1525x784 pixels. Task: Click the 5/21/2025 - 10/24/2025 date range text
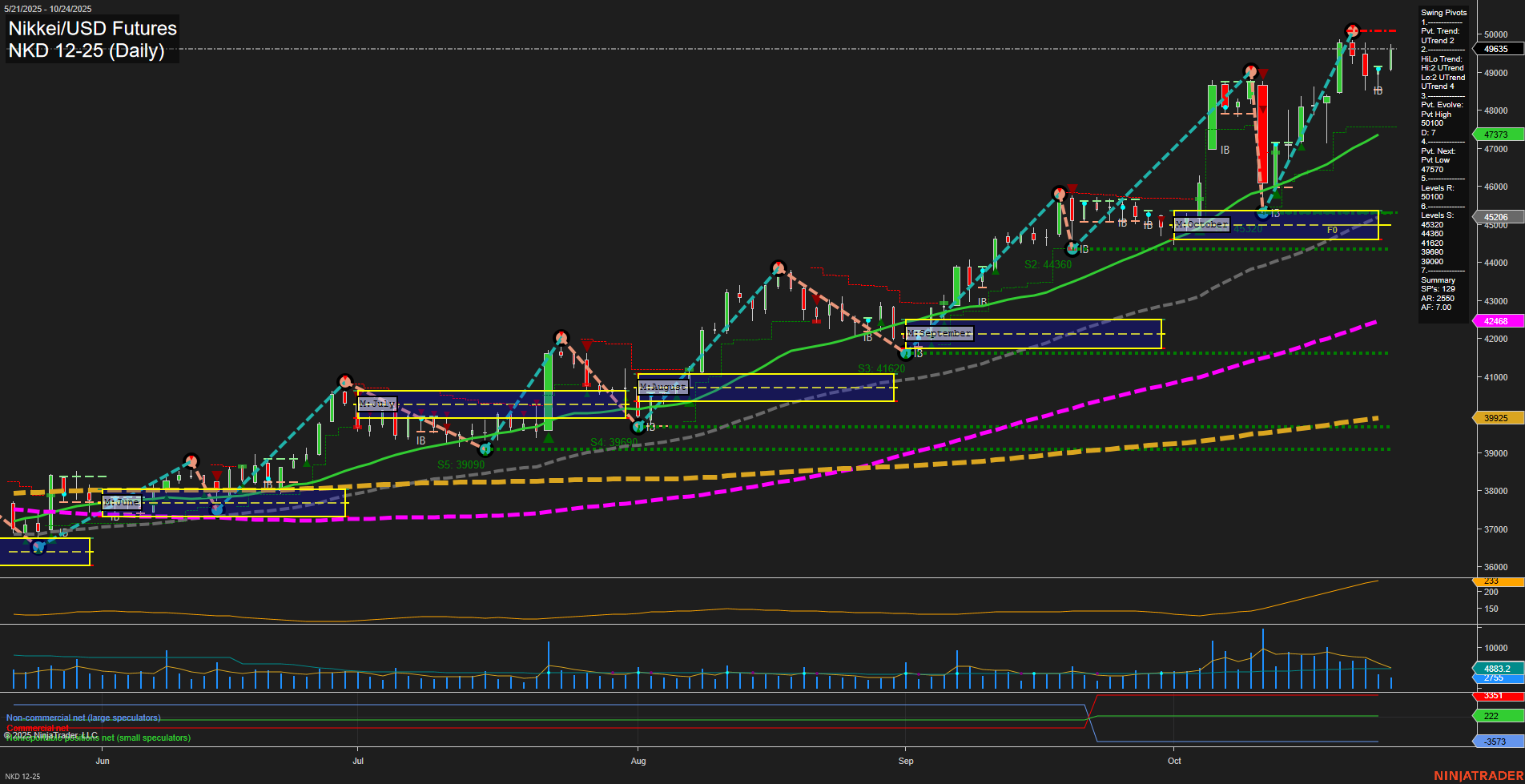[x=48, y=8]
